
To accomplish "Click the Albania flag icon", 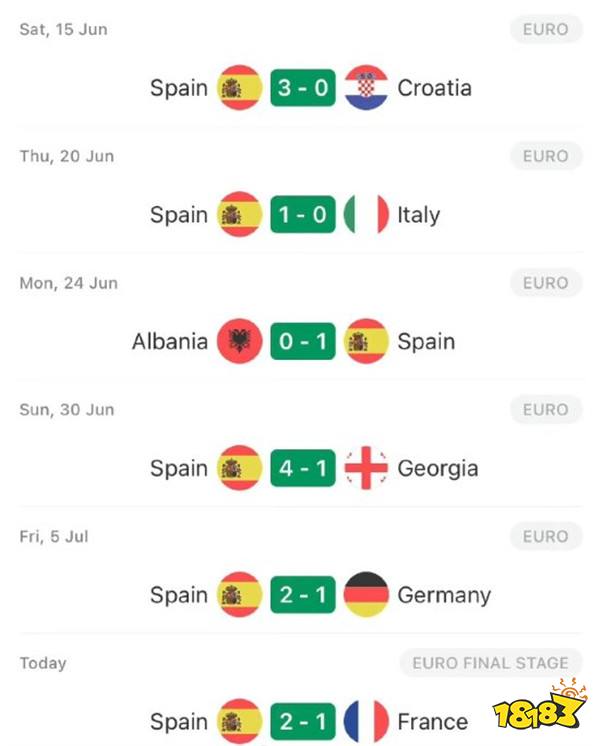I will pyautogui.click(x=239, y=341).
